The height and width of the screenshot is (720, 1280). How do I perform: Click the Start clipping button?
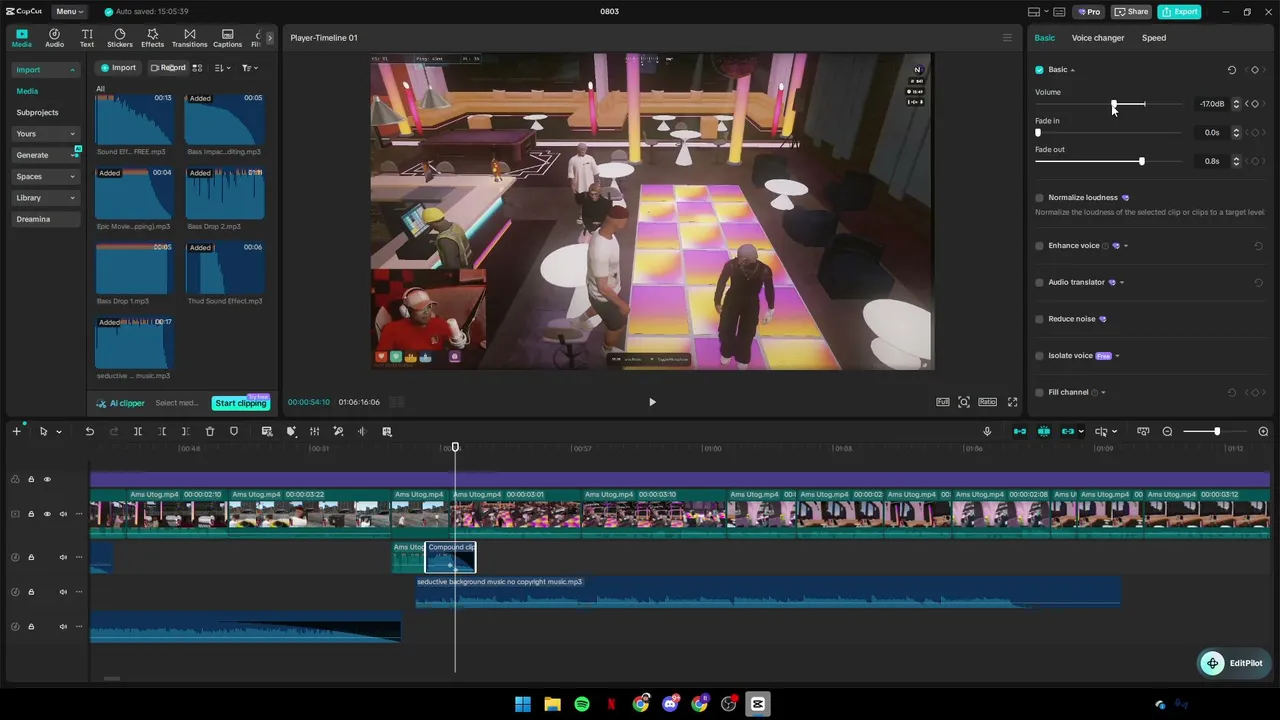241,403
